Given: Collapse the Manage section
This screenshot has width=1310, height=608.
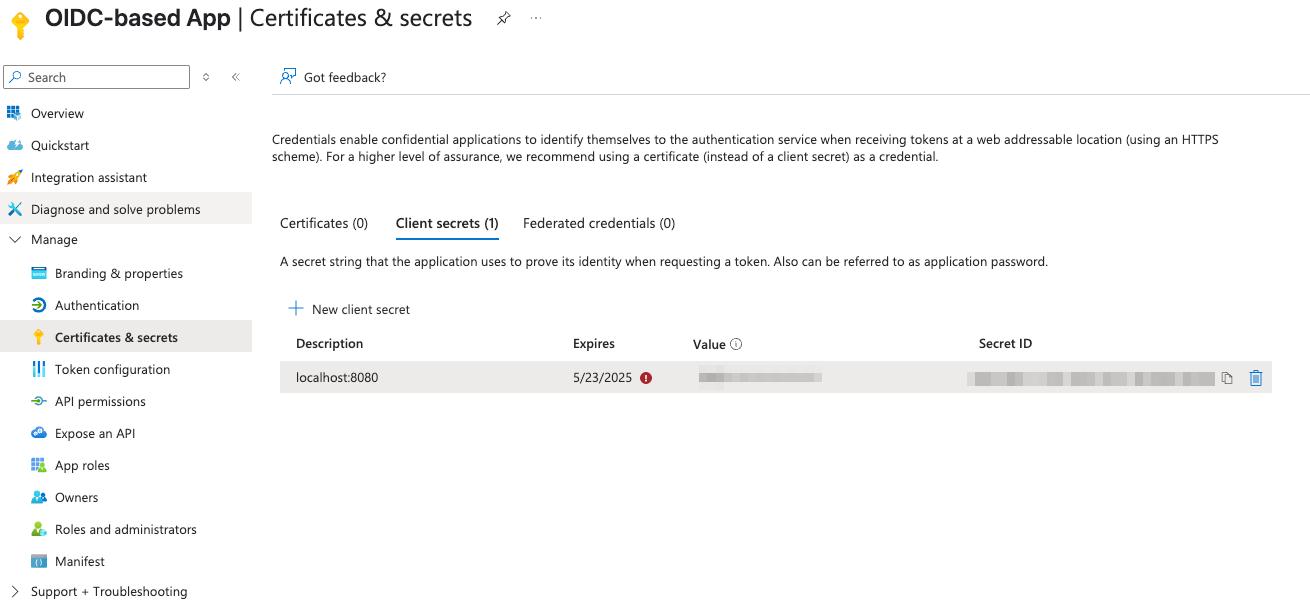Looking at the screenshot, I should [15, 240].
